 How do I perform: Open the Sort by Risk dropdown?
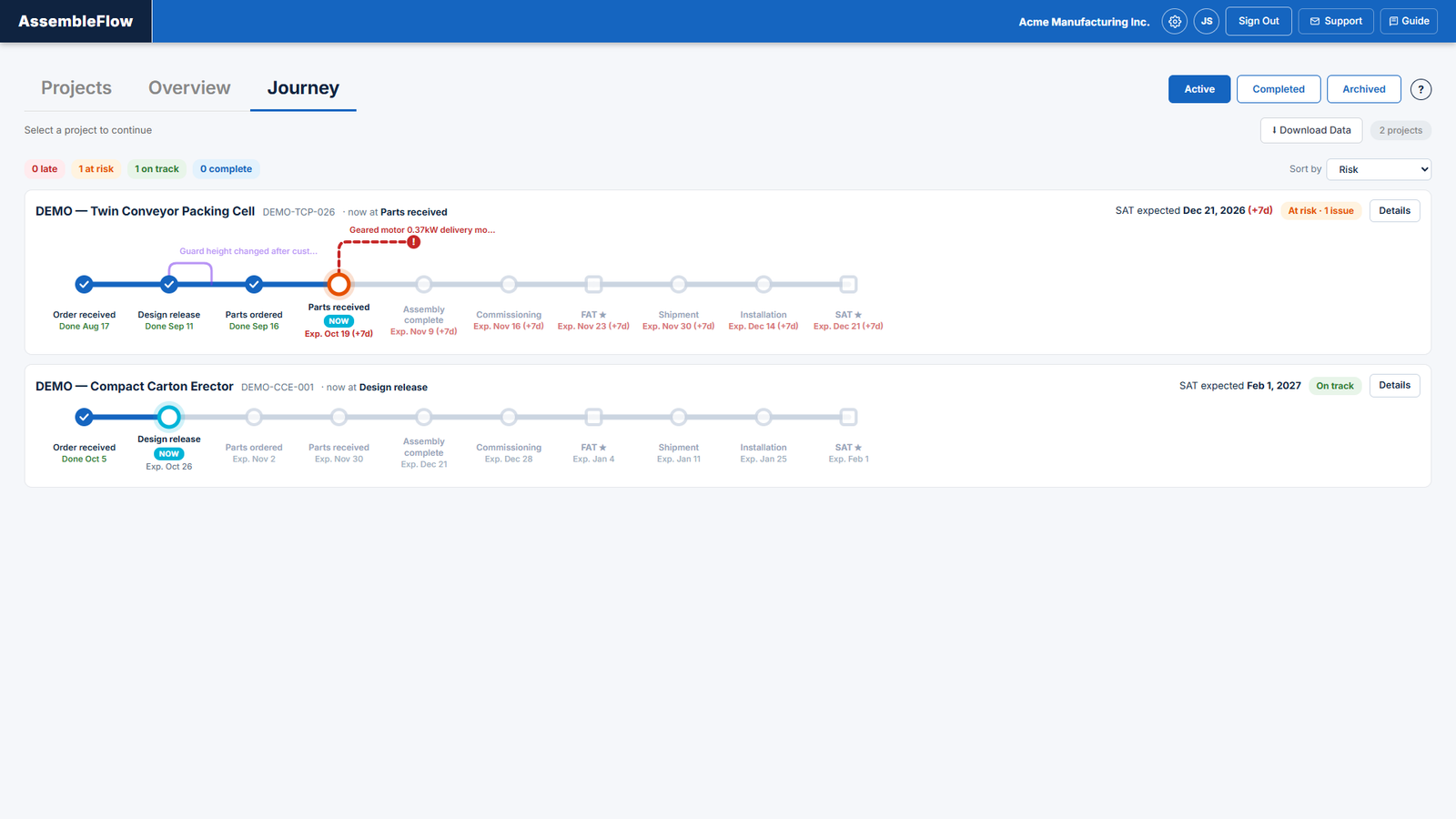(x=1379, y=169)
